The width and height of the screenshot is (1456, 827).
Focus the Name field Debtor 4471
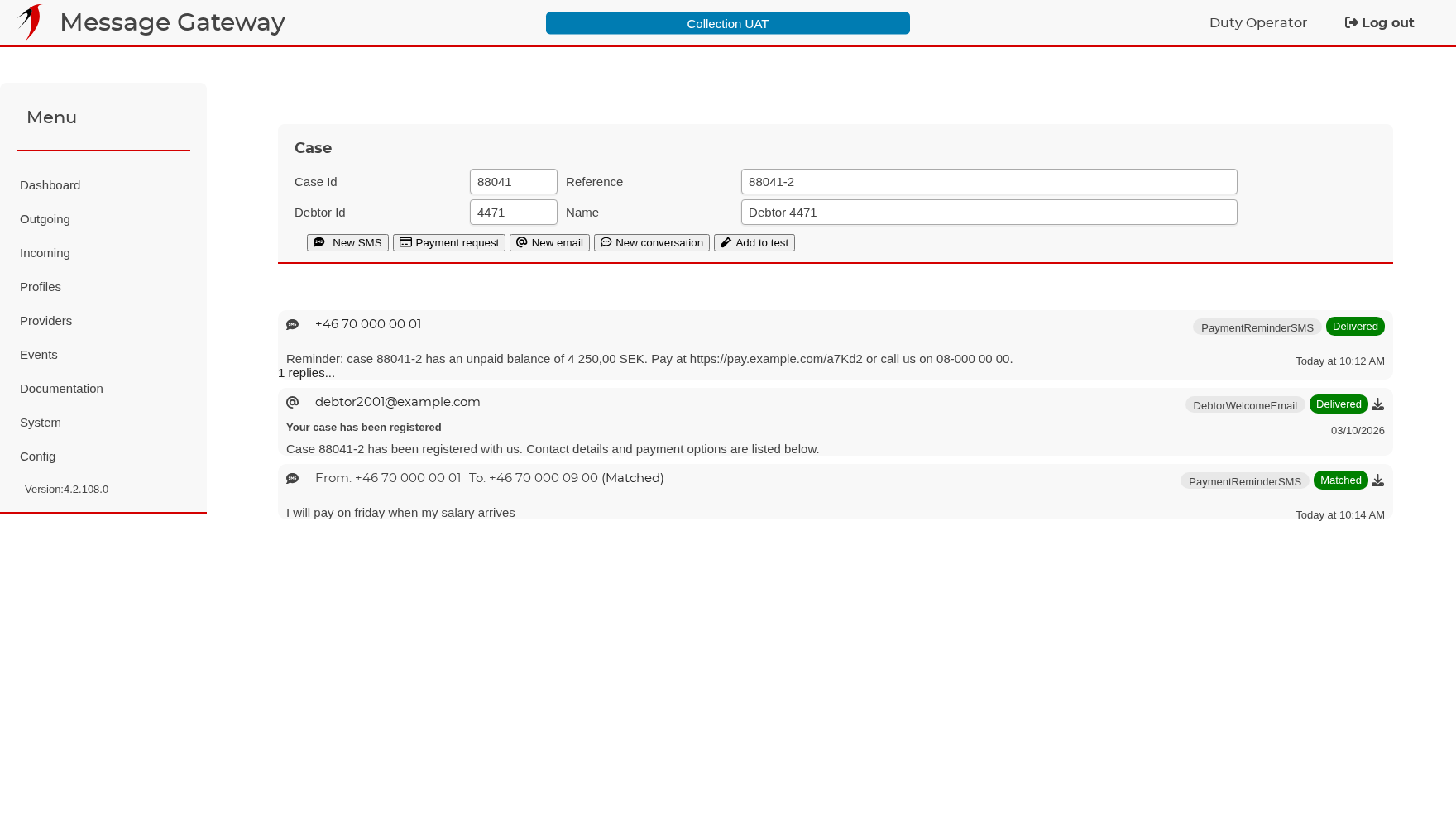click(x=989, y=213)
